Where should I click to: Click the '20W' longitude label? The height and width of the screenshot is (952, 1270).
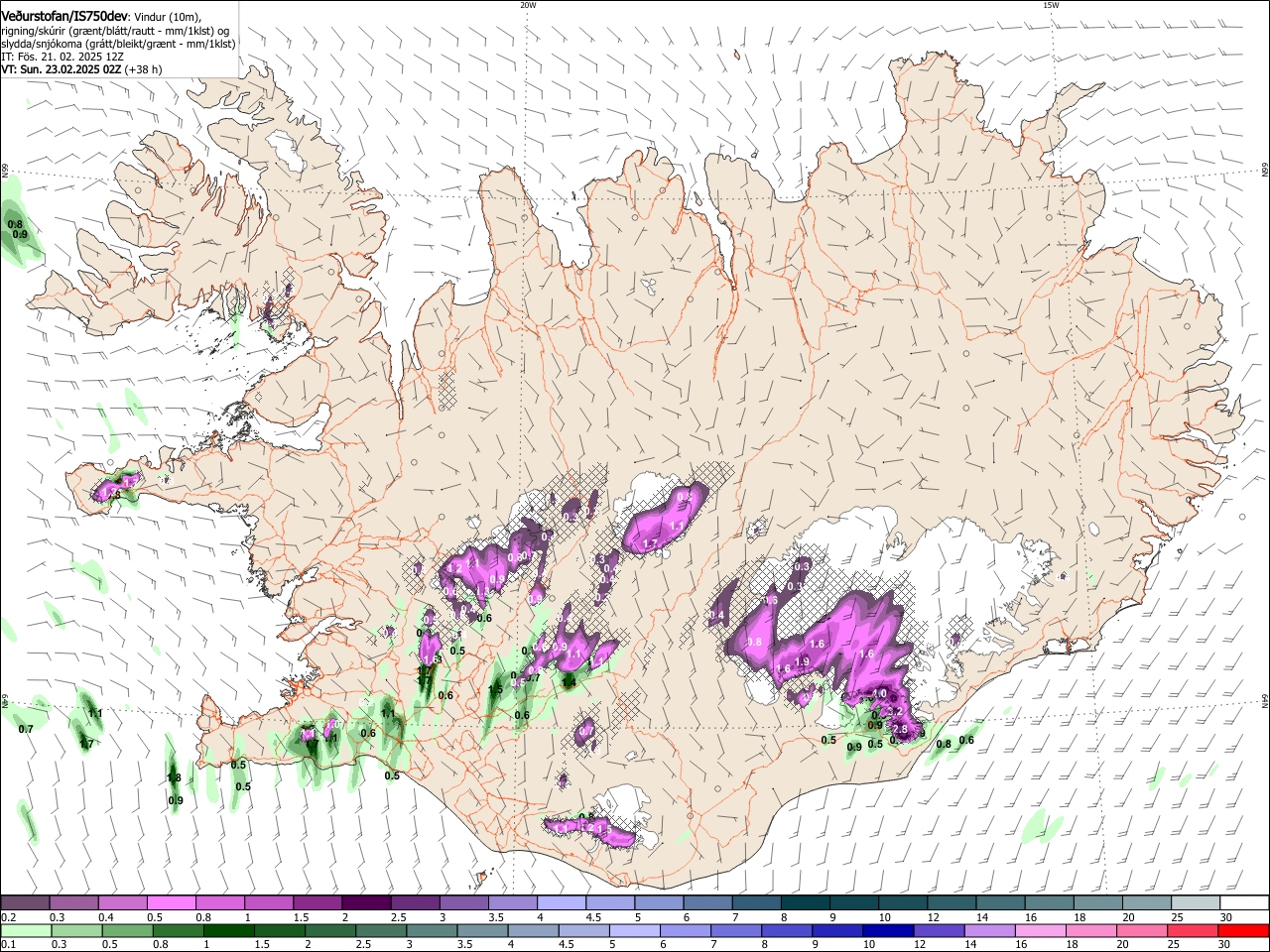click(528, 5)
